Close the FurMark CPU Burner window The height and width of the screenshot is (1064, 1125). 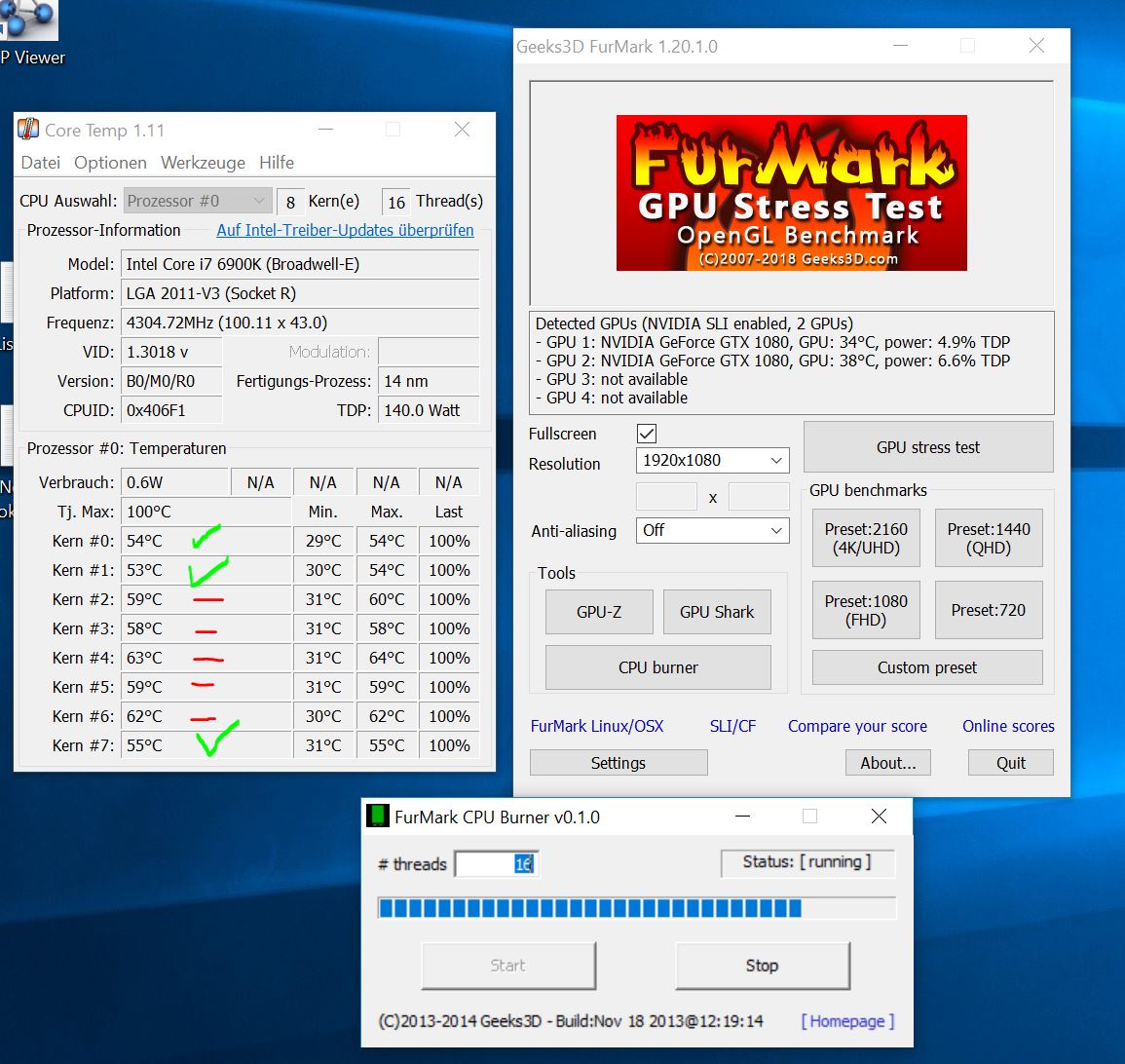pos(879,817)
